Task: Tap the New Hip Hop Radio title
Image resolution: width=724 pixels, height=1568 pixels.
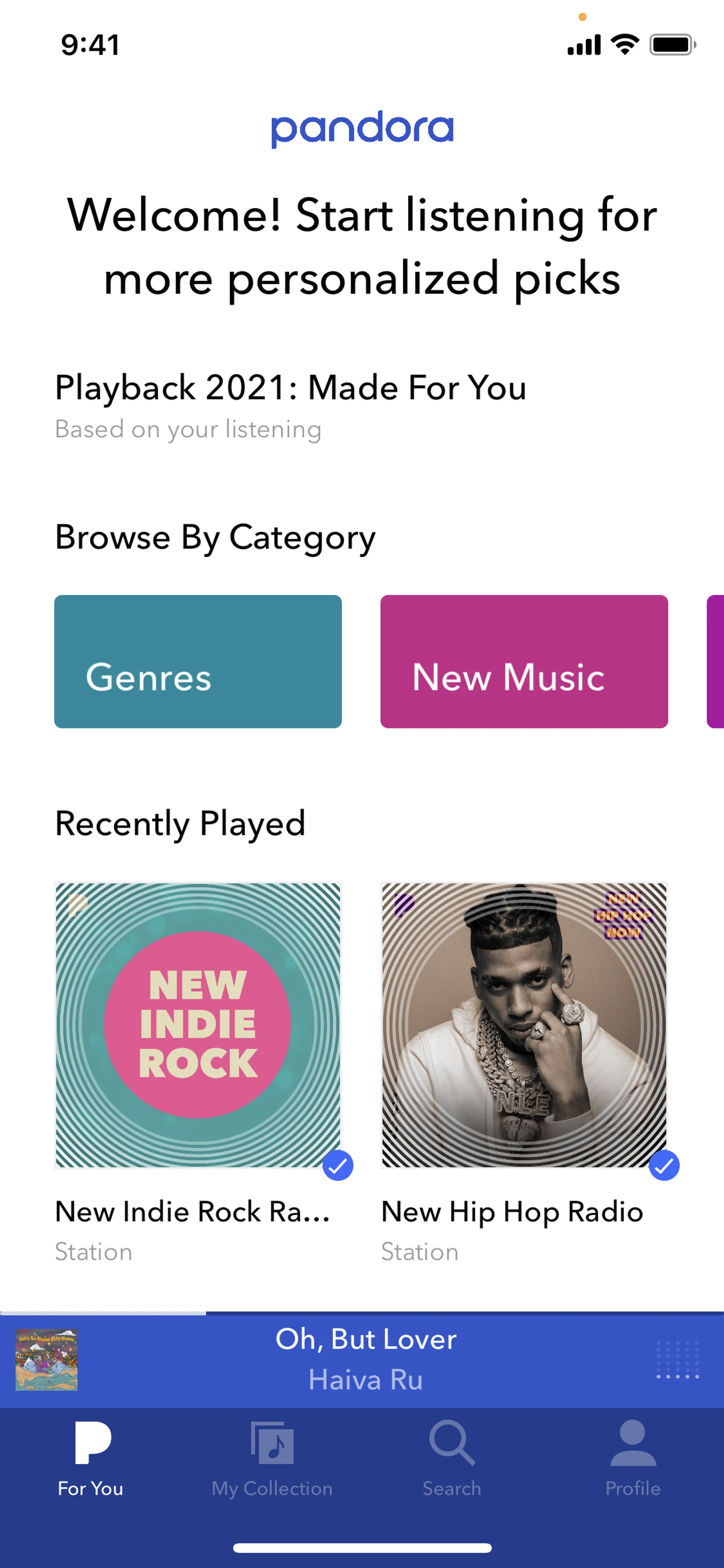Action: tap(512, 1212)
